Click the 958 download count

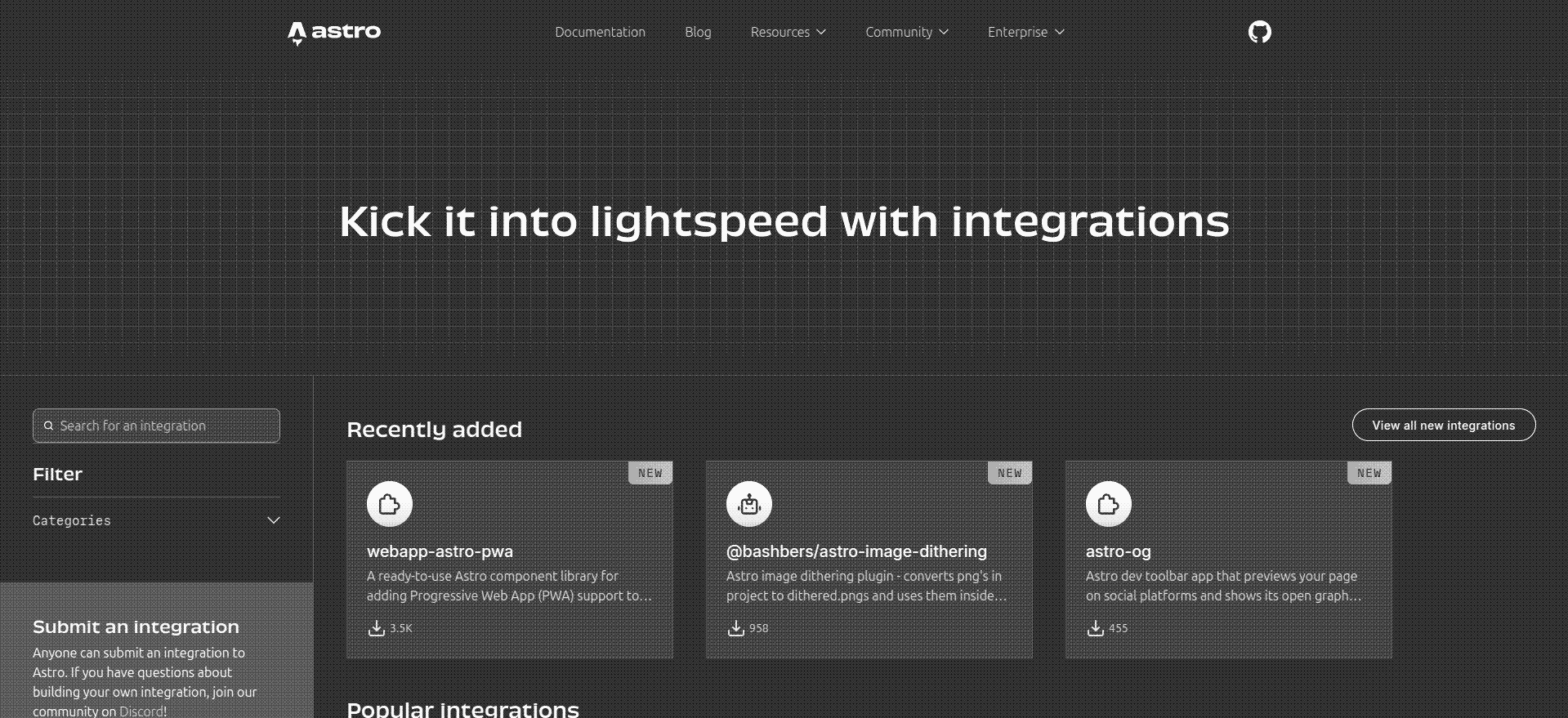pos(759,628)
